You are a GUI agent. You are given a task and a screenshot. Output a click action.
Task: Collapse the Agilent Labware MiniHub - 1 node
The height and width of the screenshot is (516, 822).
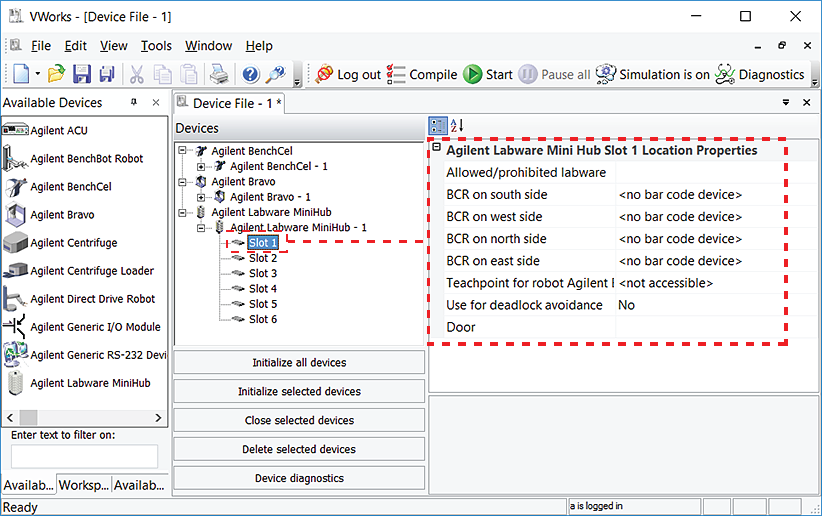click(x=201, y=228)
